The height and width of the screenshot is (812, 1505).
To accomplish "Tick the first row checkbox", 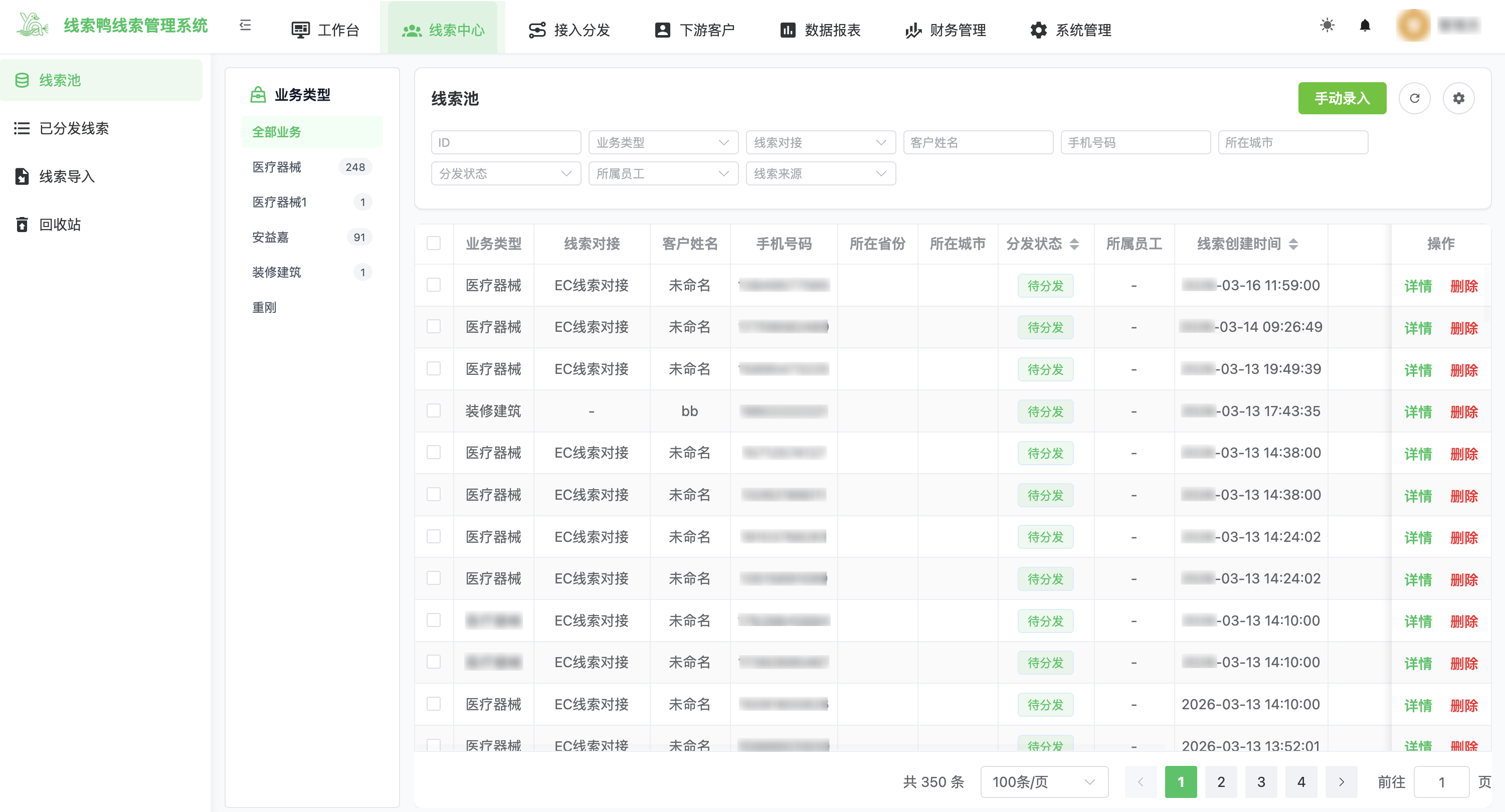I will tap(434, 285).
